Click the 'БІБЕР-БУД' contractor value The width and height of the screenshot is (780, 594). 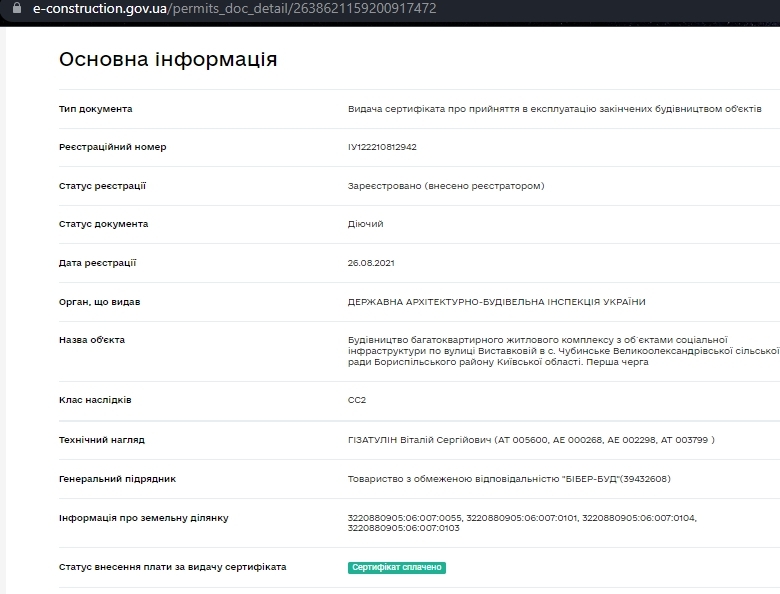509,479
